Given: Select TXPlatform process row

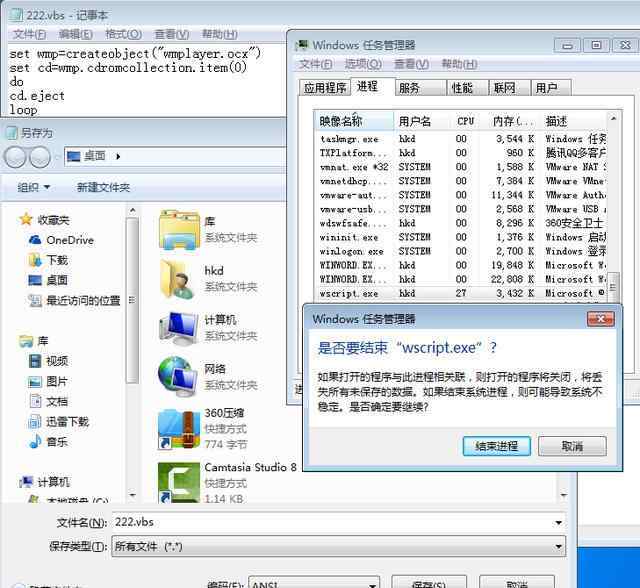Looking at the screenshot, I should (x=461, y=153).
